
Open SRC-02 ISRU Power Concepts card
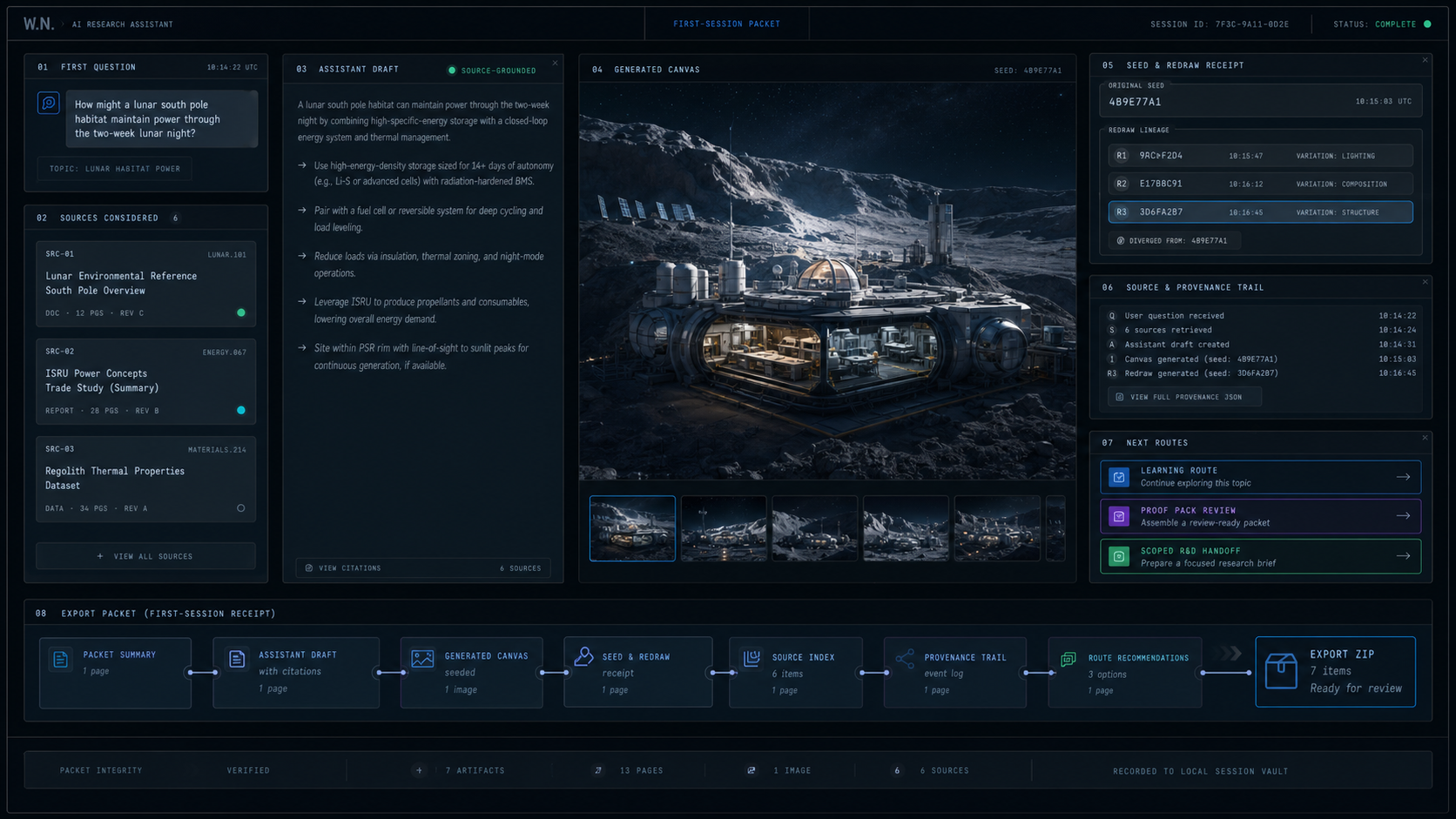tap(145, 382)
